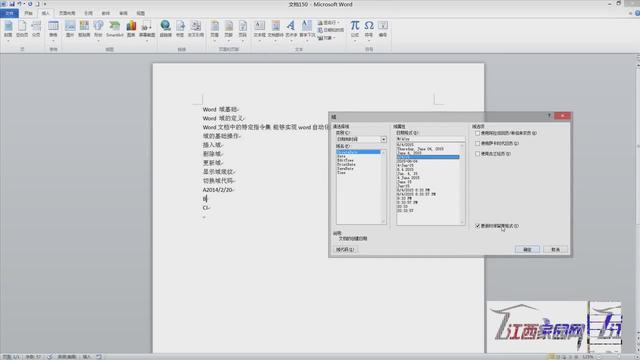640x360 pixels.
Task: Click the date formats list scrollbar
Action: coord(462,184)
